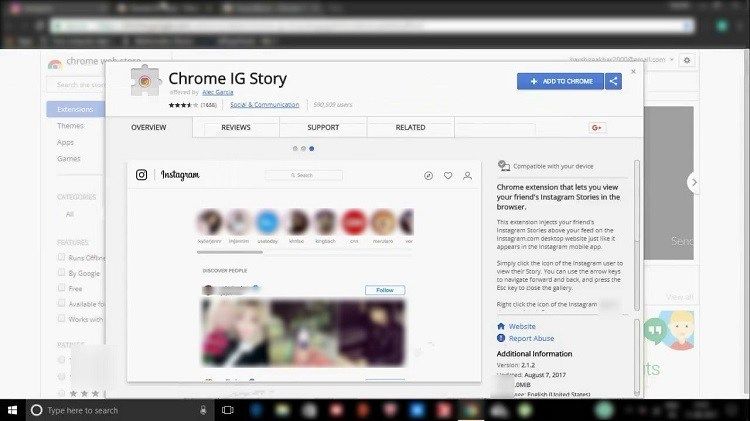Click the Chrome profile avatar icon
Image resolution: width=750 pixels, height=421 pixels.
(x=722, y=25)
